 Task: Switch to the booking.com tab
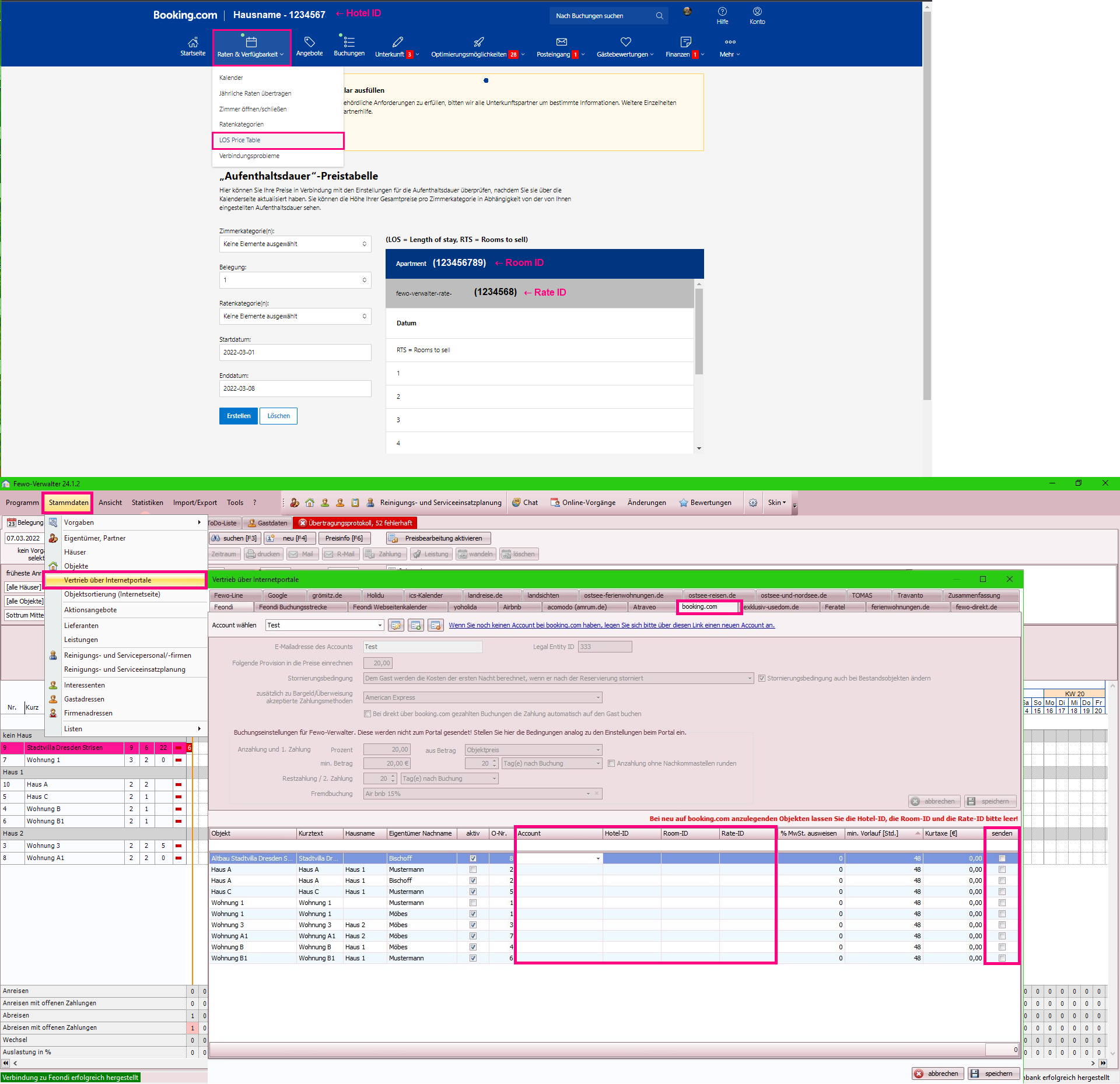pos(708,606)
